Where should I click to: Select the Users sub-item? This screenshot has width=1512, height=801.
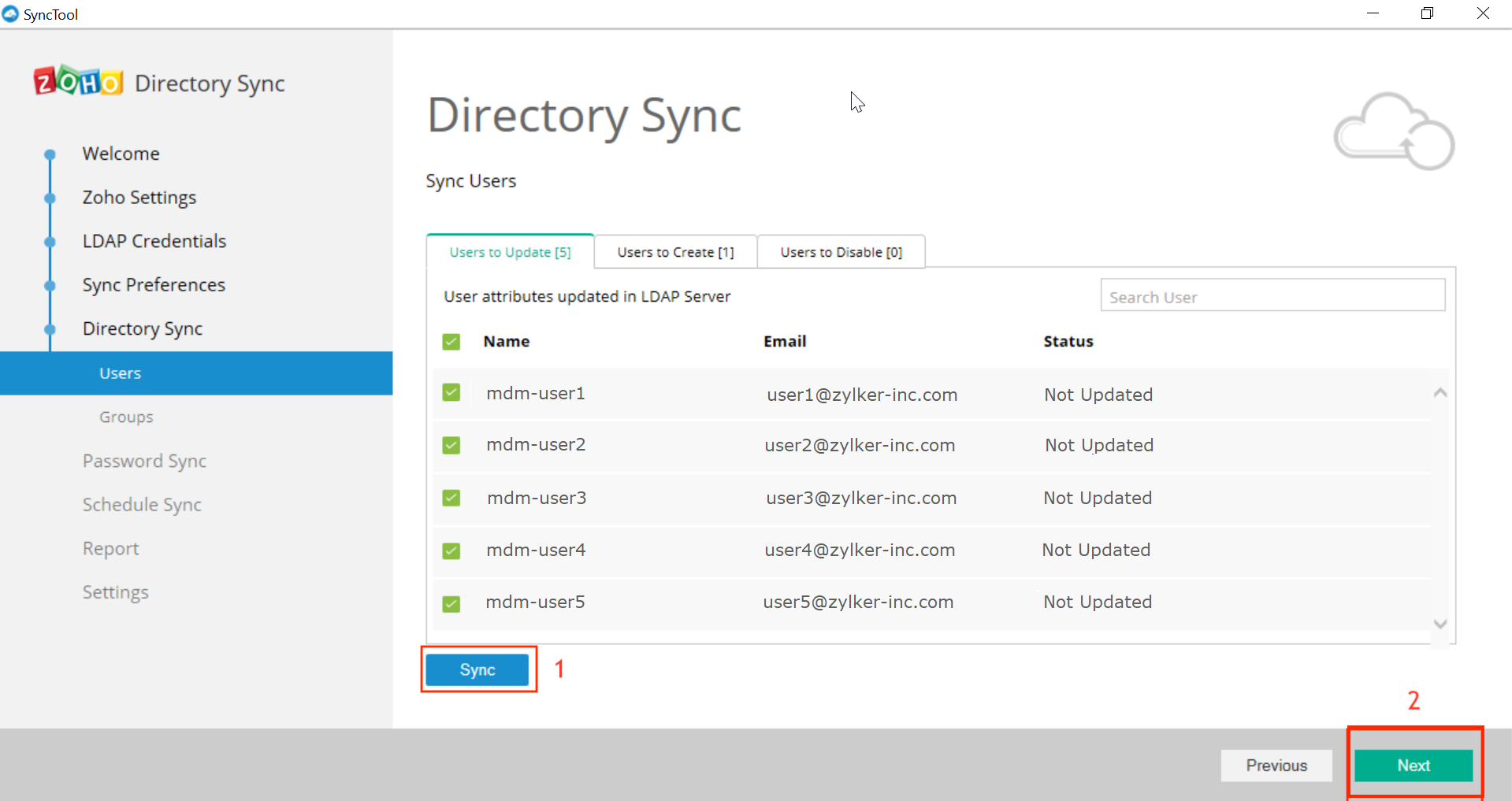(196, 373)
